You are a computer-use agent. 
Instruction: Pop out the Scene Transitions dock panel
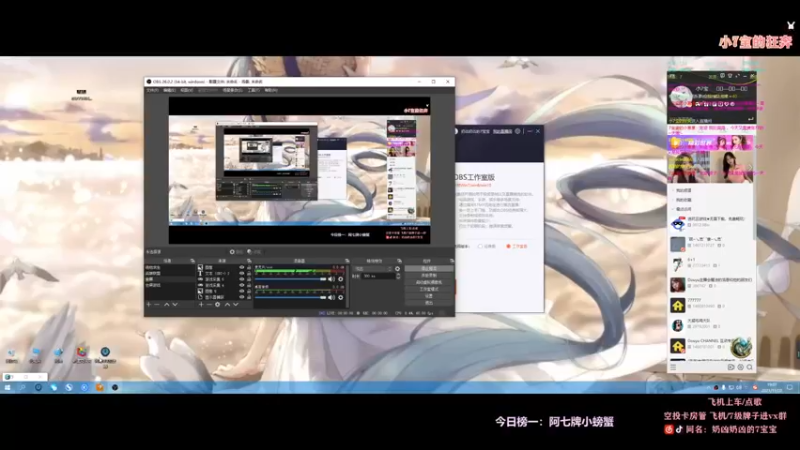(x=399, y=261)
